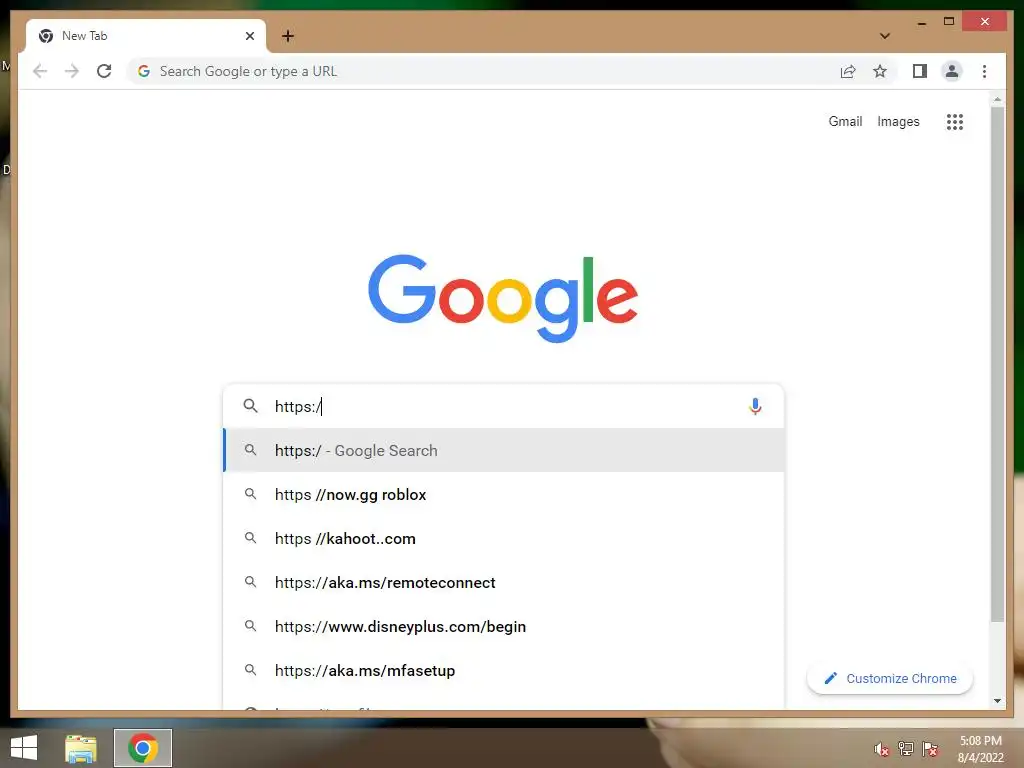Click the scrollbar up arrow
This screenshot has width=1024, height=768.
(x=997, y=100)
